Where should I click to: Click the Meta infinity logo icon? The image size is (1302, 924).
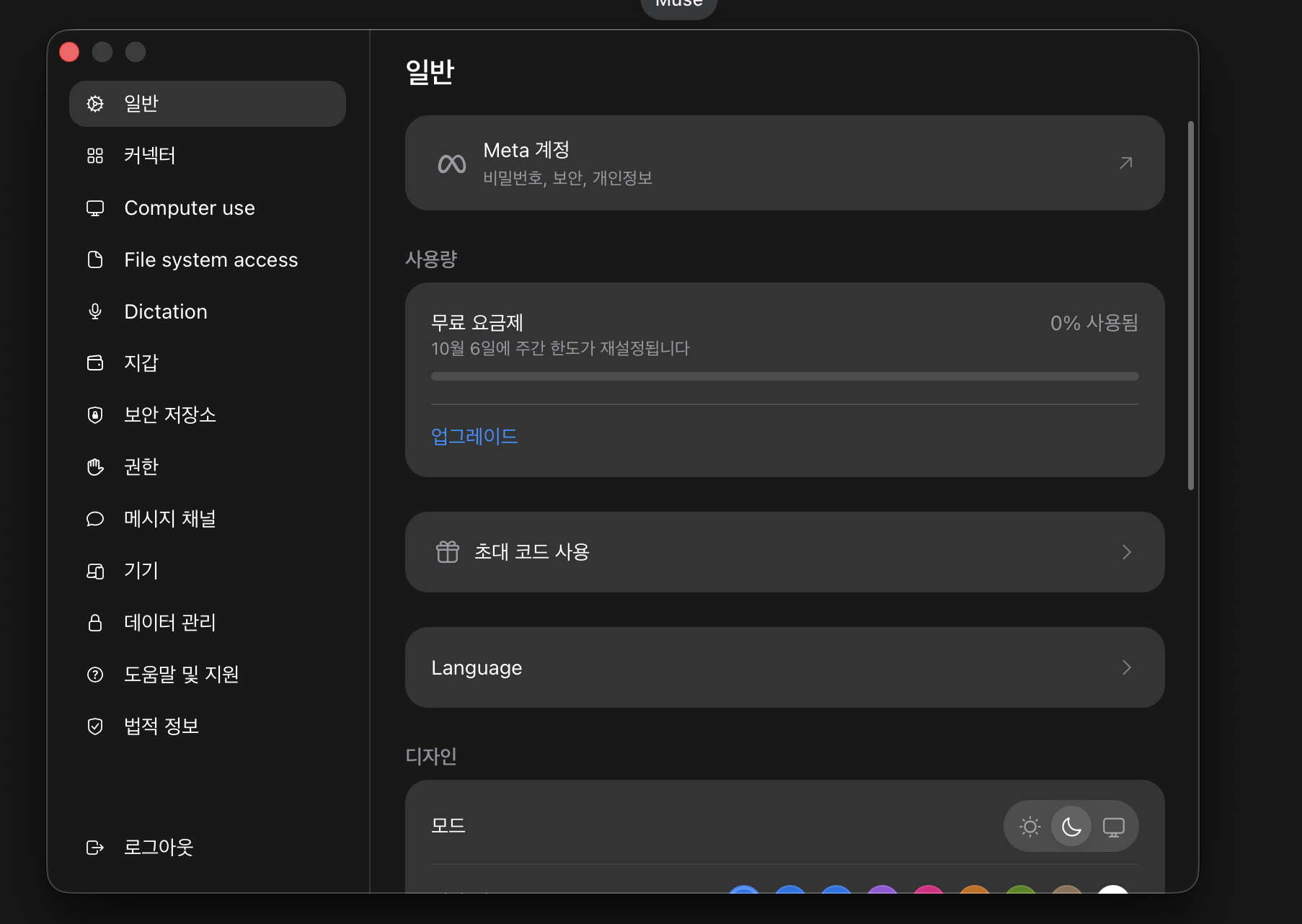point(452,164)
